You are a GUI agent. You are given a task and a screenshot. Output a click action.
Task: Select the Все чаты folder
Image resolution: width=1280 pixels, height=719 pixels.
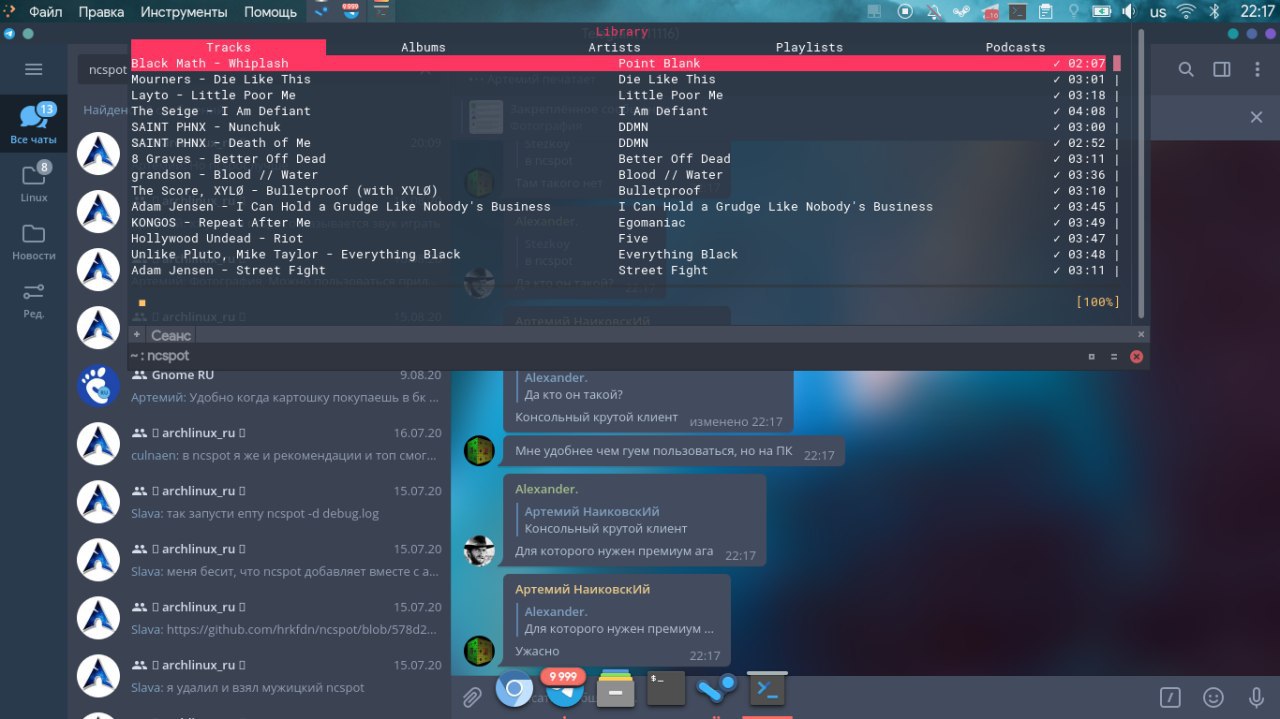[34, 124]
